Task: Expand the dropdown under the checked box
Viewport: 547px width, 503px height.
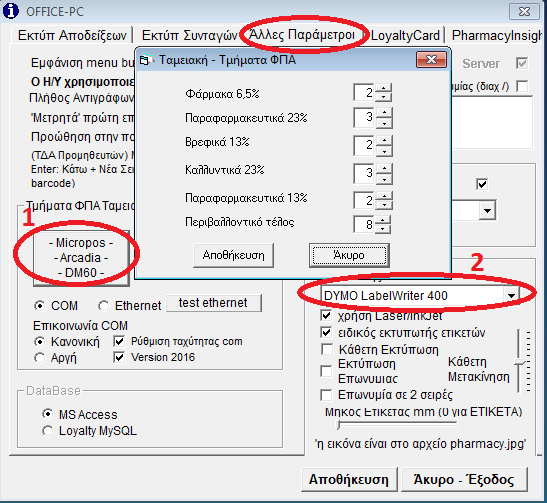Action: [x=487, y=210]
